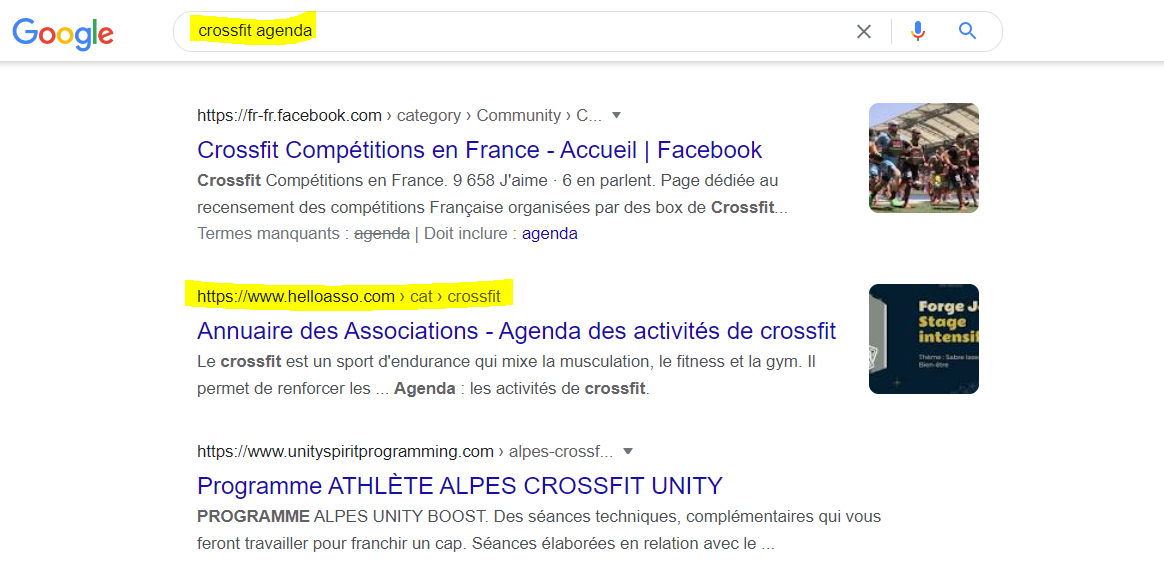Click the magnifying glass search icon
Image resolution: width=1164 pixels, height=570 pixels.
pyautogui.click(x=967, y=30)
